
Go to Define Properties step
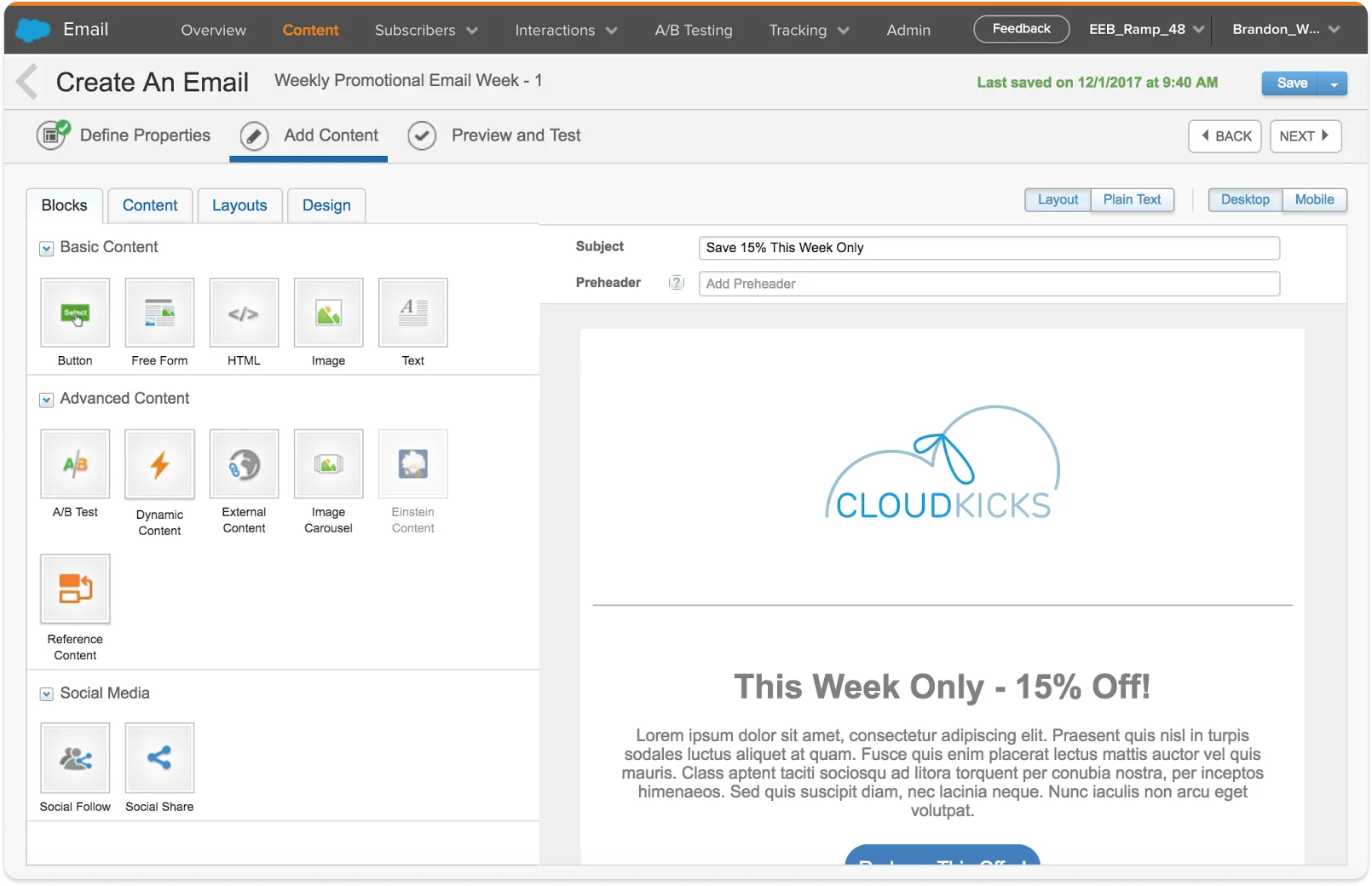(145, 135)
